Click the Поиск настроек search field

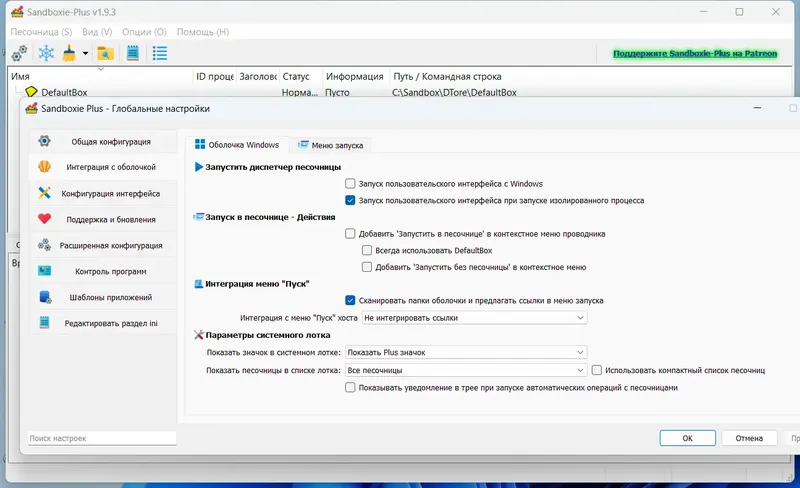tap(103, 438)
